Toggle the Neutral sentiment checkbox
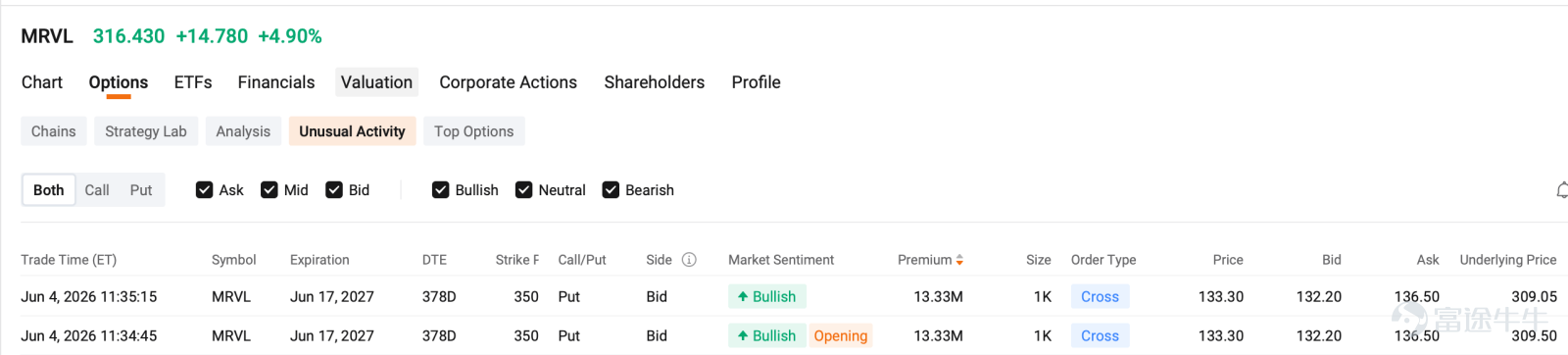 click(x=523, y=190)
